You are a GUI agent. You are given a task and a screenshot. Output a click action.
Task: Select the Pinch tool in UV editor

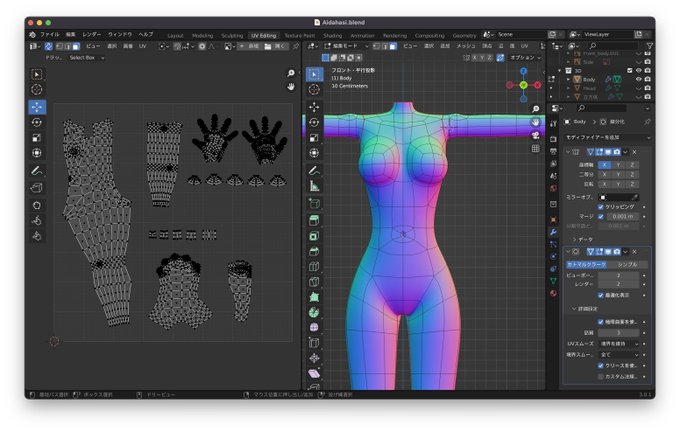(x=37, y=236)
